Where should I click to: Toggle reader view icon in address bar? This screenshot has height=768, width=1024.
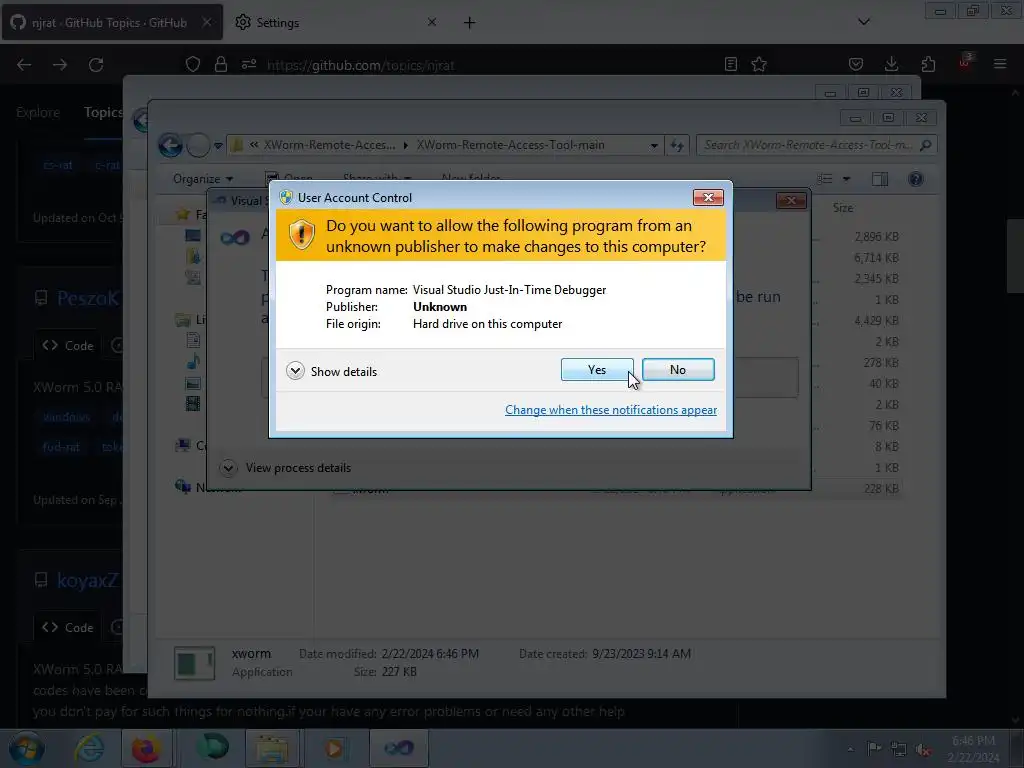point(731,64)
